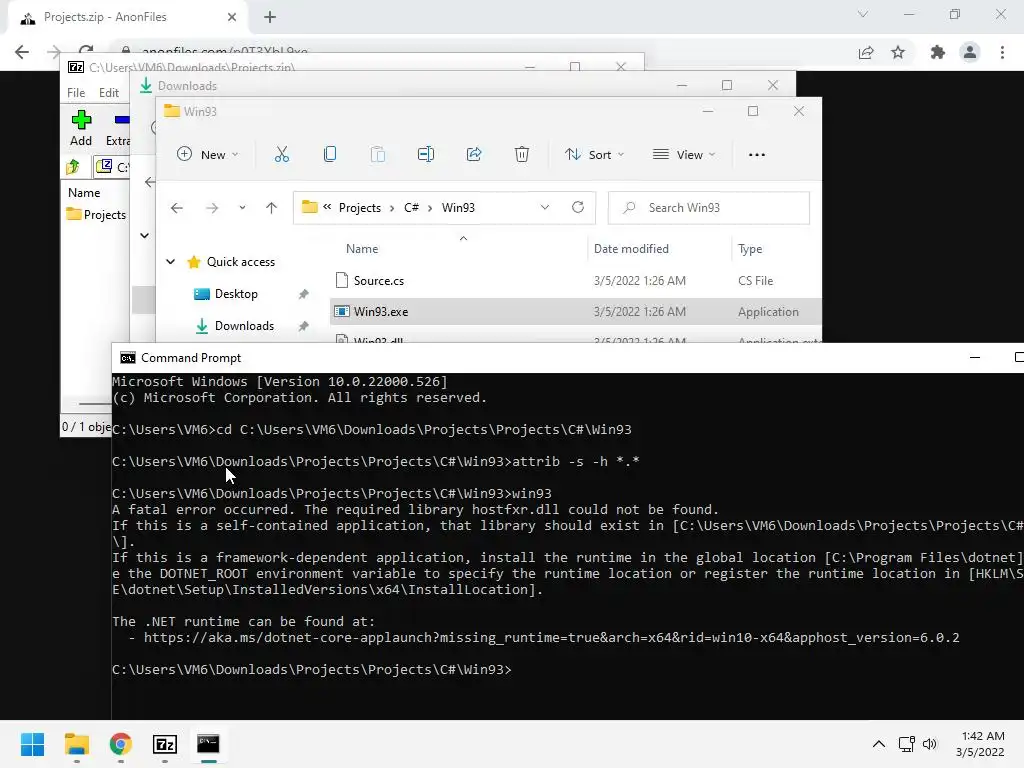Click the C# breadcrumb in address bar
The height and width of the screenshot is (768, 1024).
(411, 208)
